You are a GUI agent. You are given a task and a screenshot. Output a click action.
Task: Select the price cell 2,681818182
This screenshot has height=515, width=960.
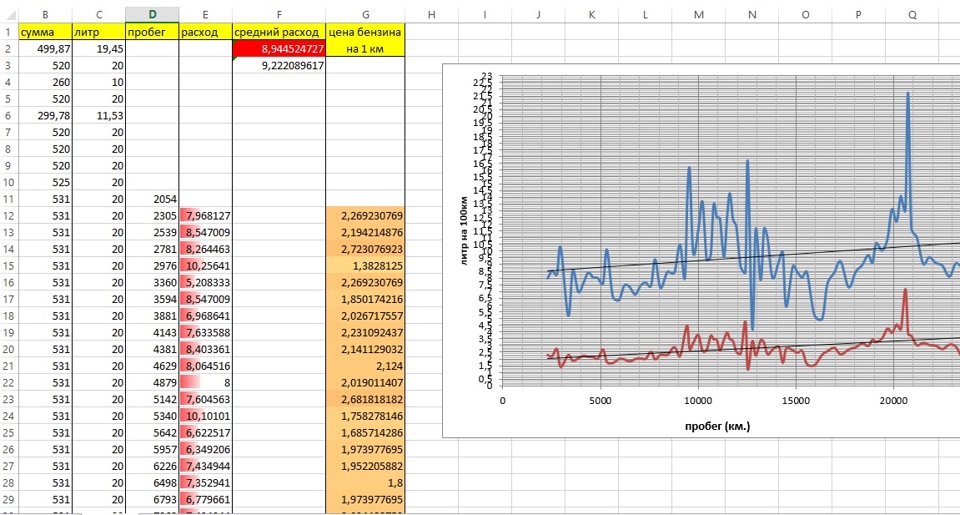(x=366, y=399)
